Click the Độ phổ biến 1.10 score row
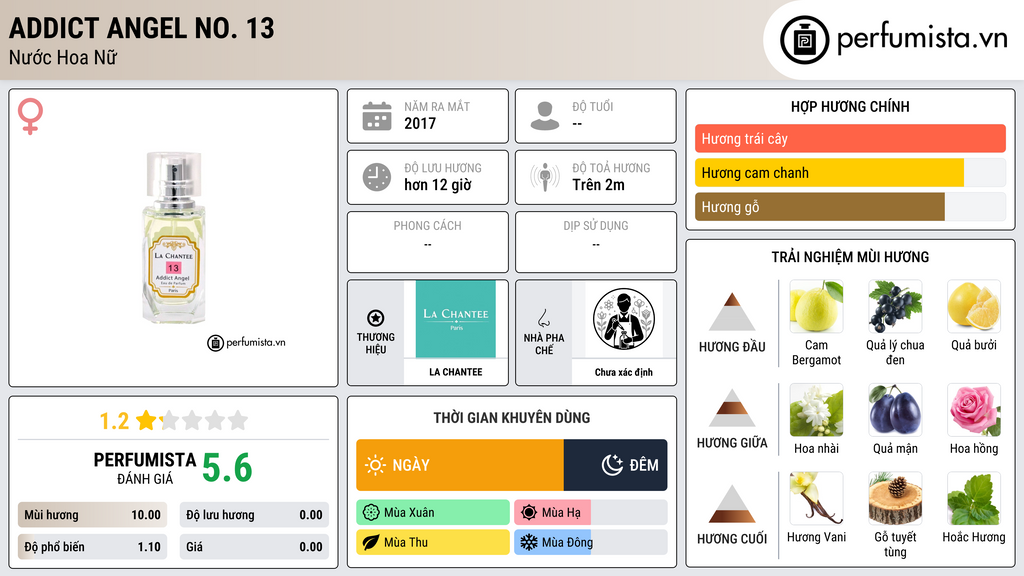This screenshot has height=576, width=1024. 92,547
